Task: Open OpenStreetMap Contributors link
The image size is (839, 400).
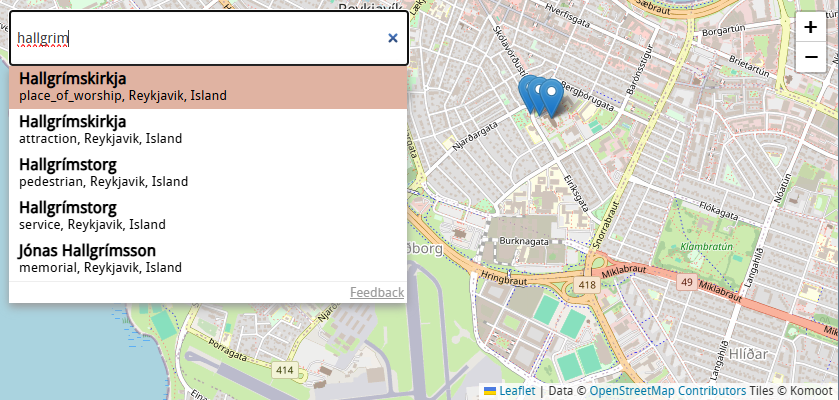Action: (667, 391)
